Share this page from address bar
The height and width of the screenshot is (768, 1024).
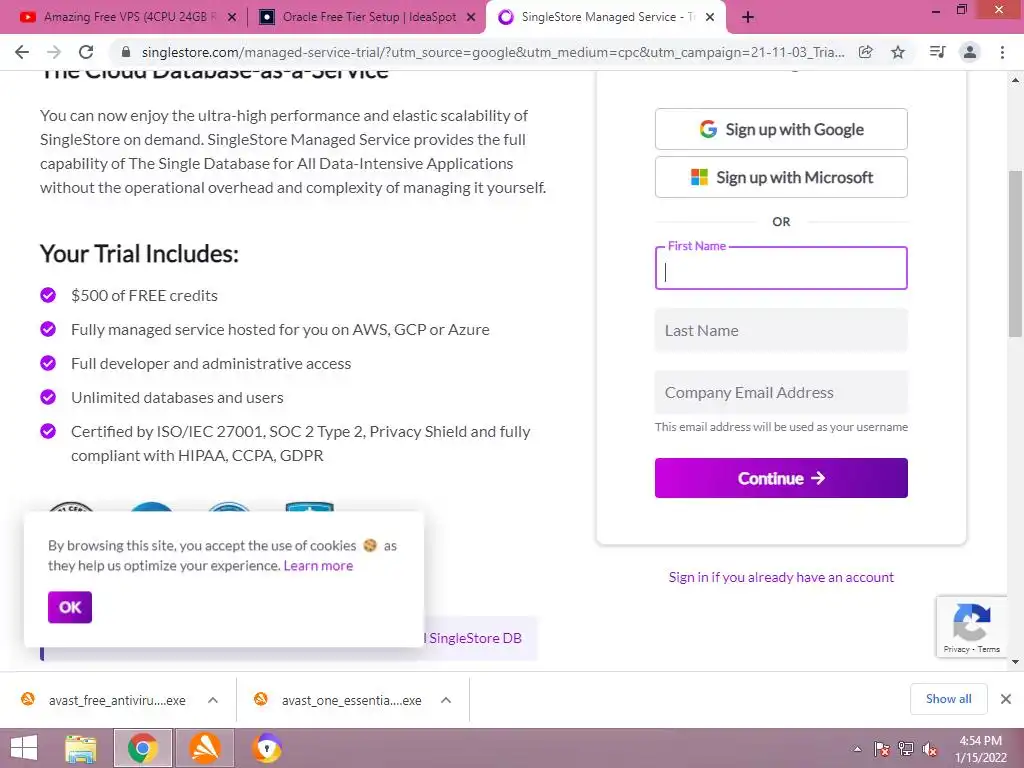click(866, 52)
